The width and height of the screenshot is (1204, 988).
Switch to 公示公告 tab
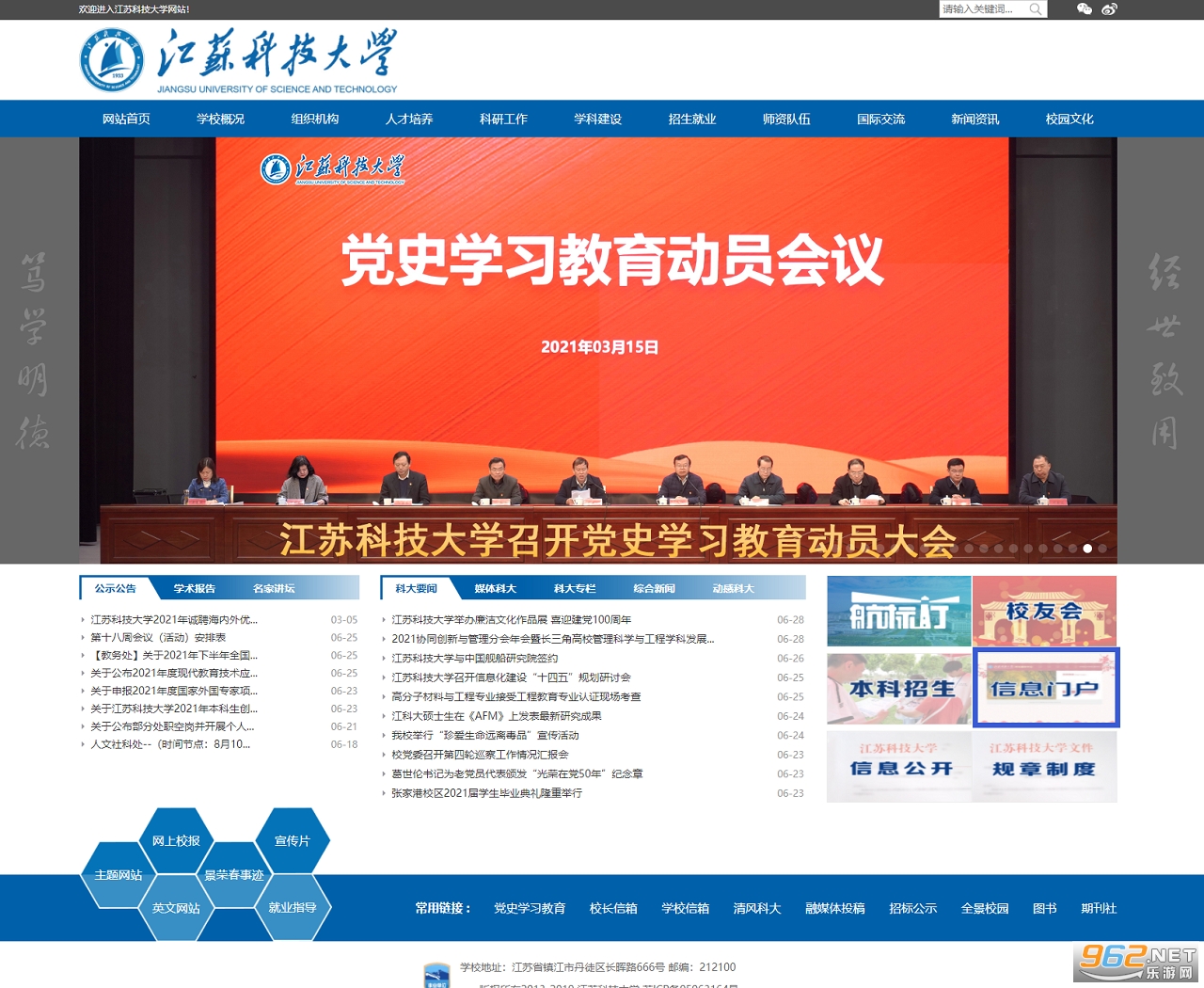[115, 588]
